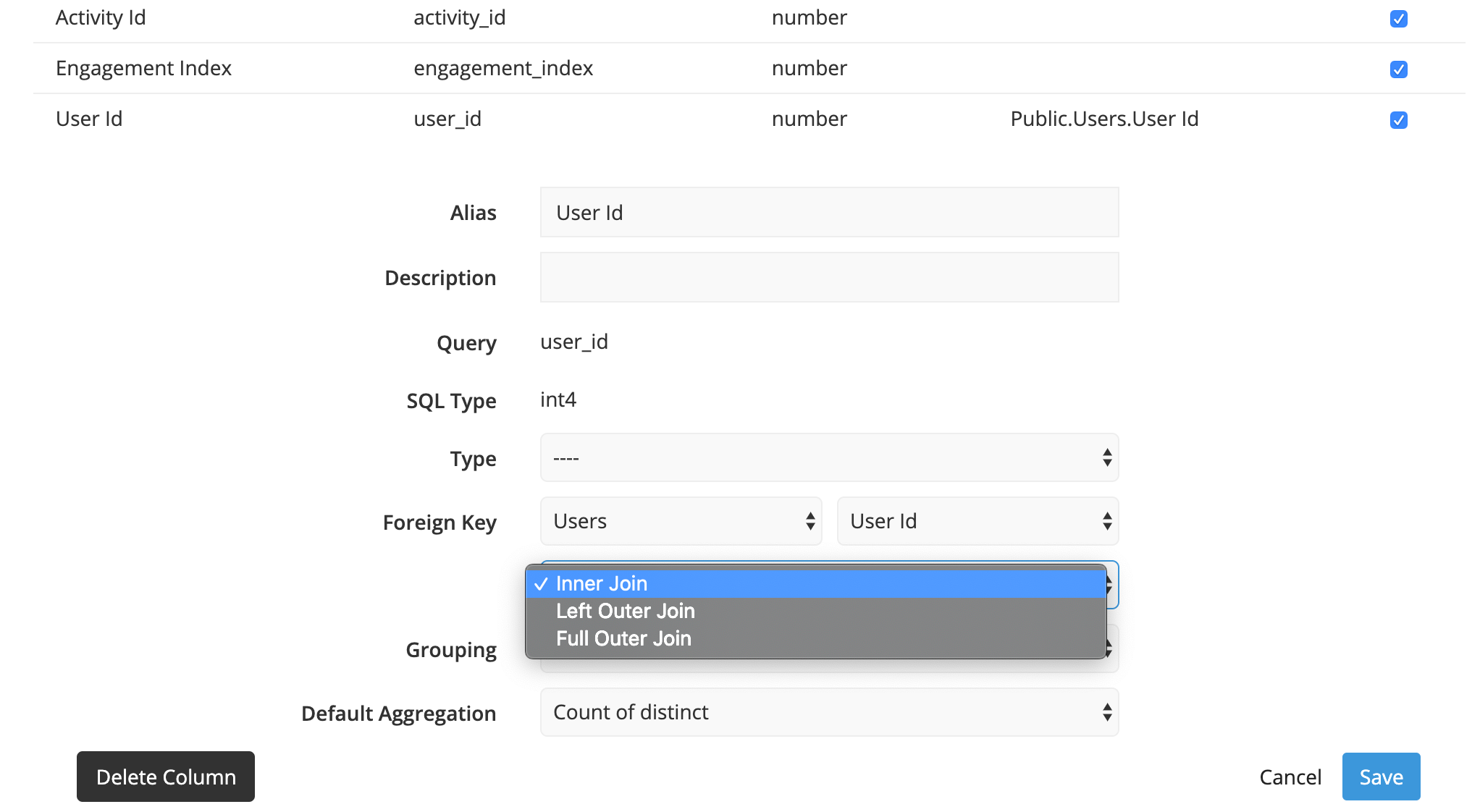Select the Engagement Index row label

click(143, 68)
